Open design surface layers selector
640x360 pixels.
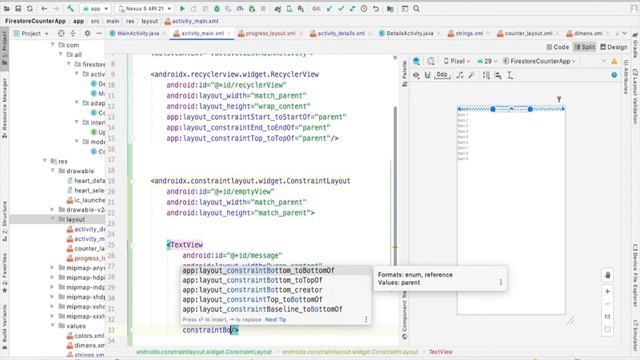click(416, 61)
